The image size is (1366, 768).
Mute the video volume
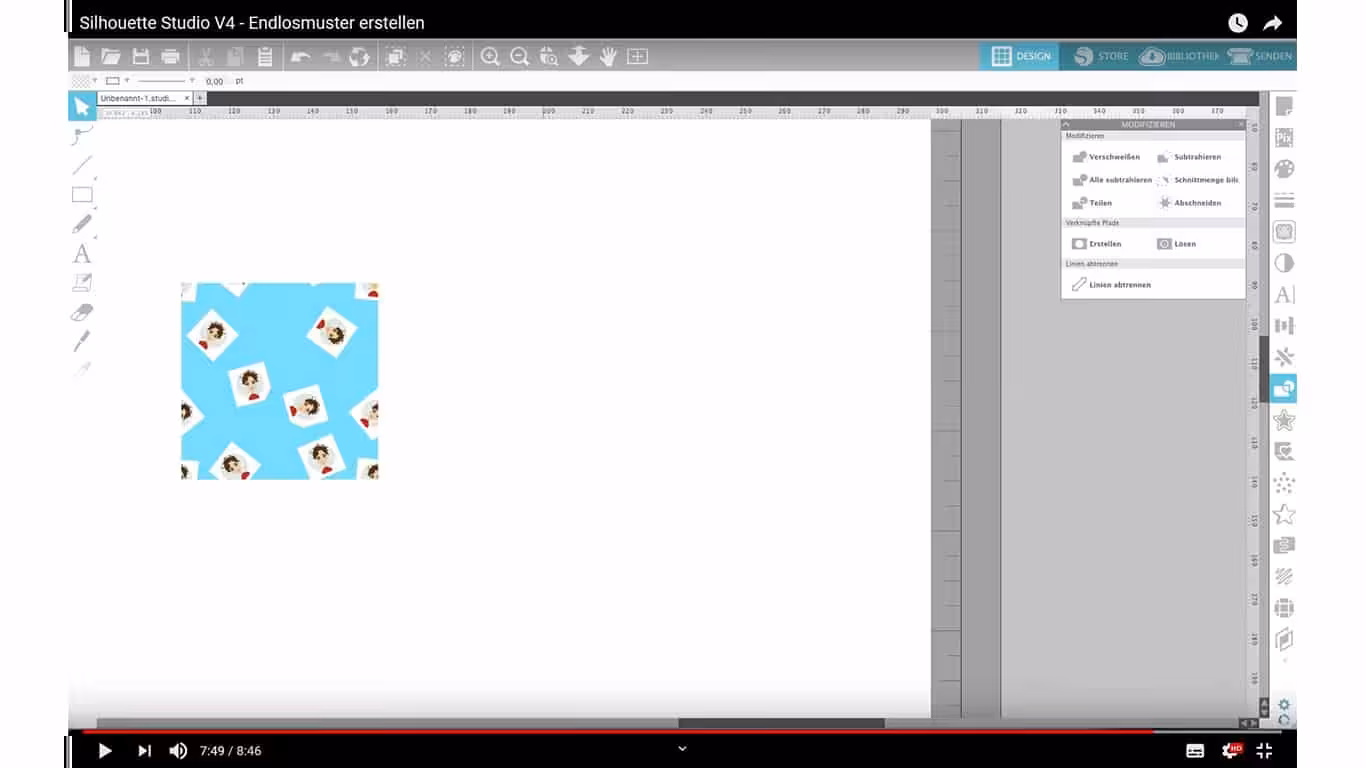pyautogui.click(x=178, y=750)
